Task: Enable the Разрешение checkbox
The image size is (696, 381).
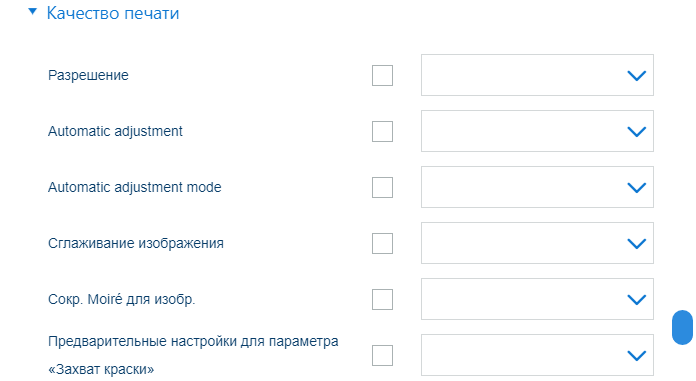Action: [x=382, y=75]
